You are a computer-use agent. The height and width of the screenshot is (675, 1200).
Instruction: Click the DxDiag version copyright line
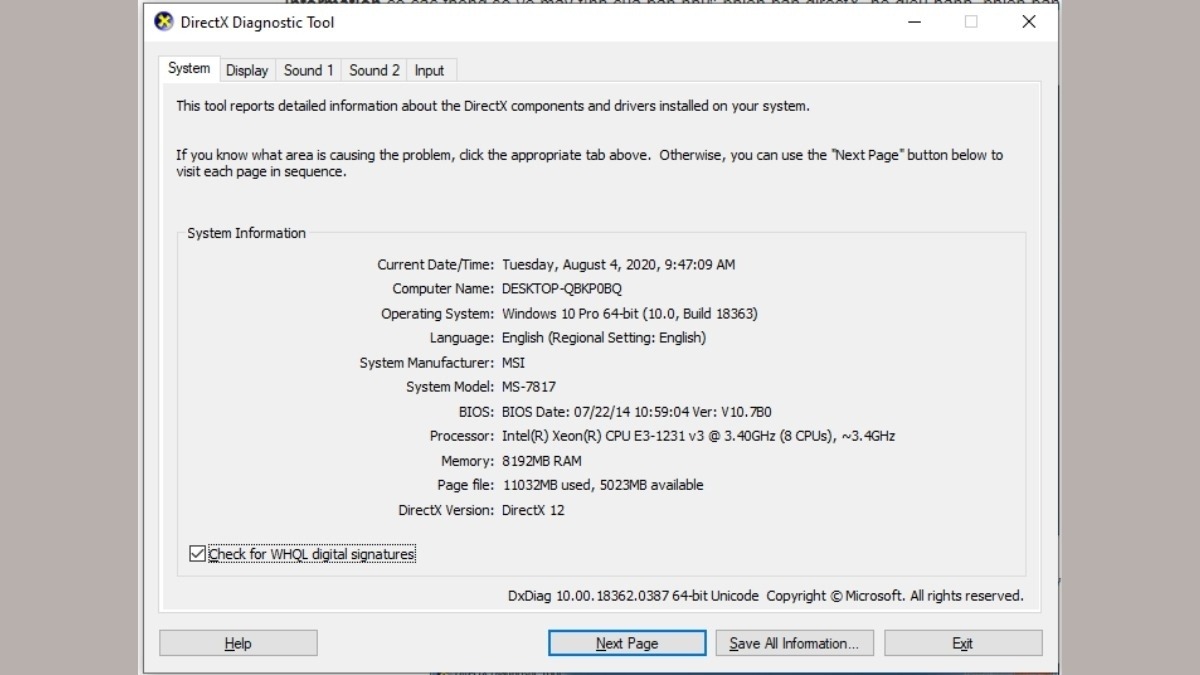[766, 596]
